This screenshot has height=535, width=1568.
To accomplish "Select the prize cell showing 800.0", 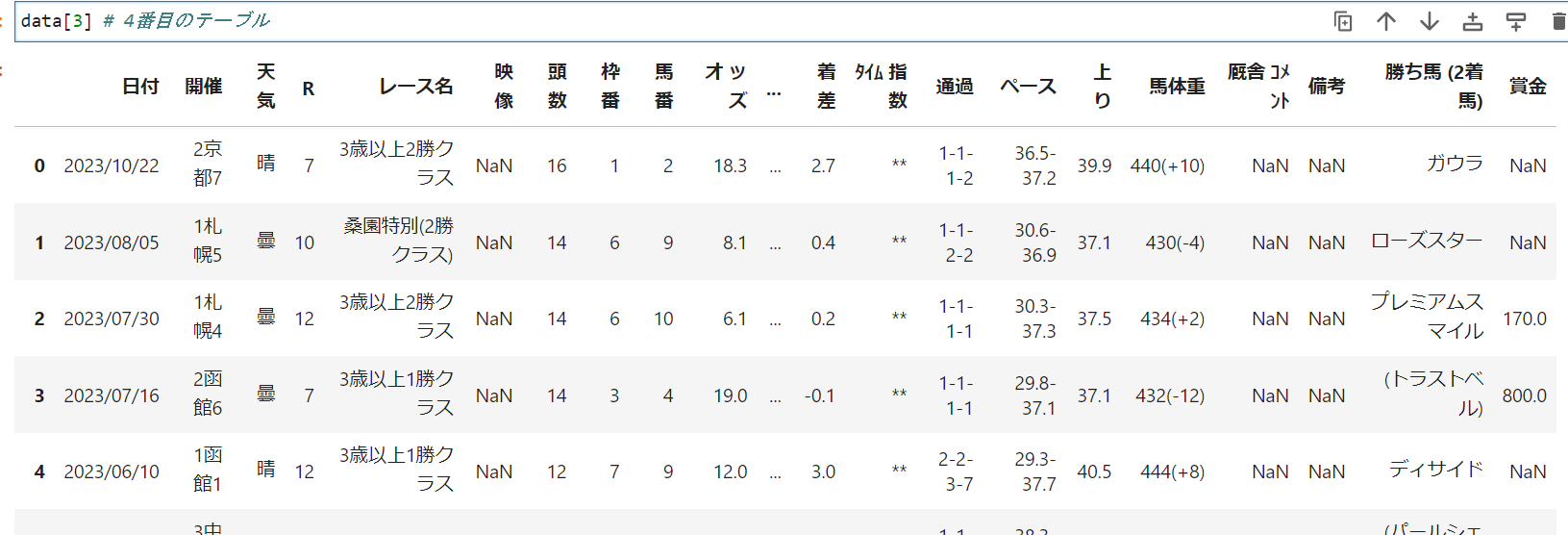I will [1524, 395].
